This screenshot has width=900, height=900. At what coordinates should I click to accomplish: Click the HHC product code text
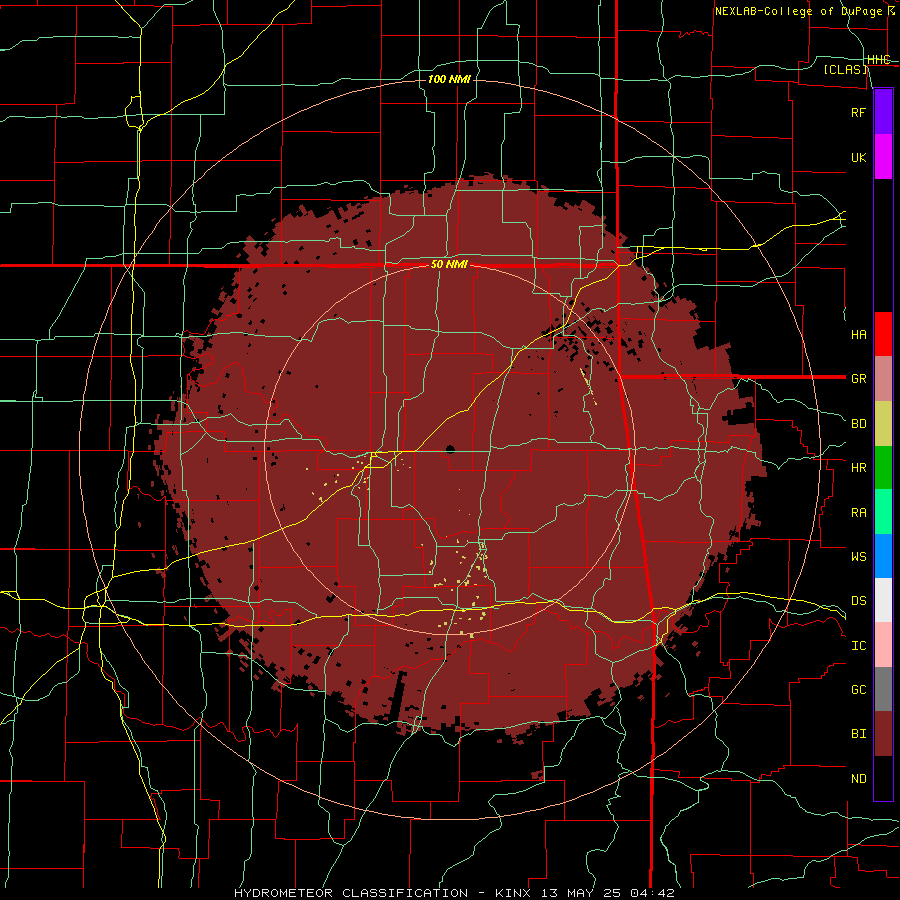878,60
